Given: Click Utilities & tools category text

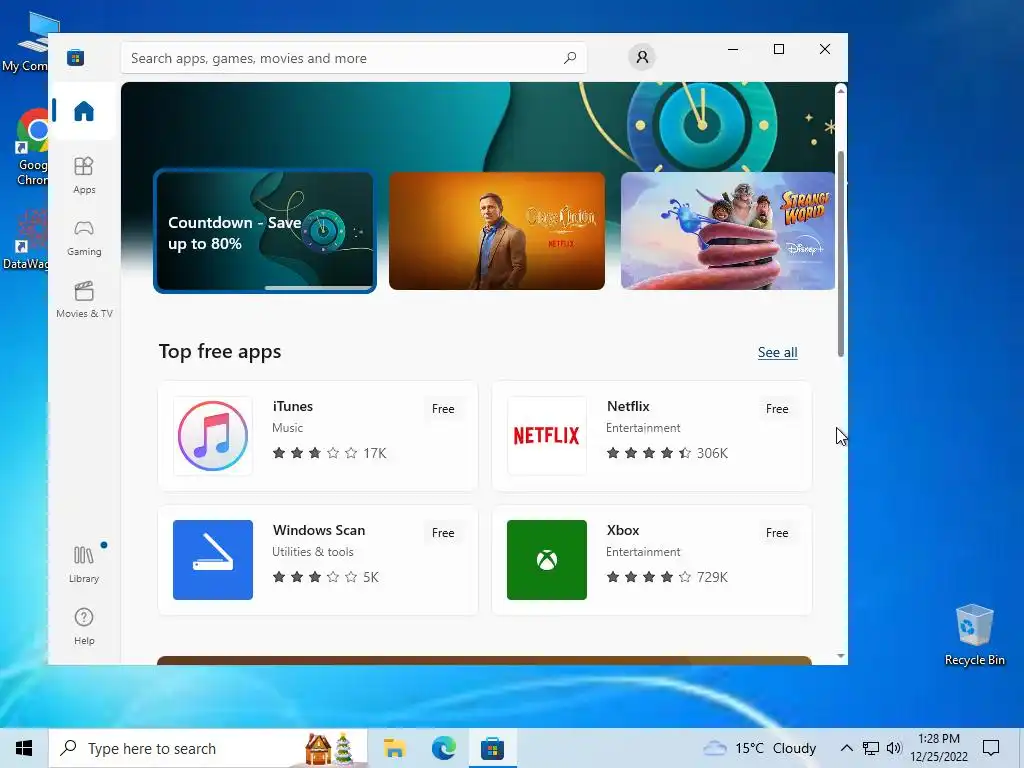Looking at the screenshot, I should point(312,552).
